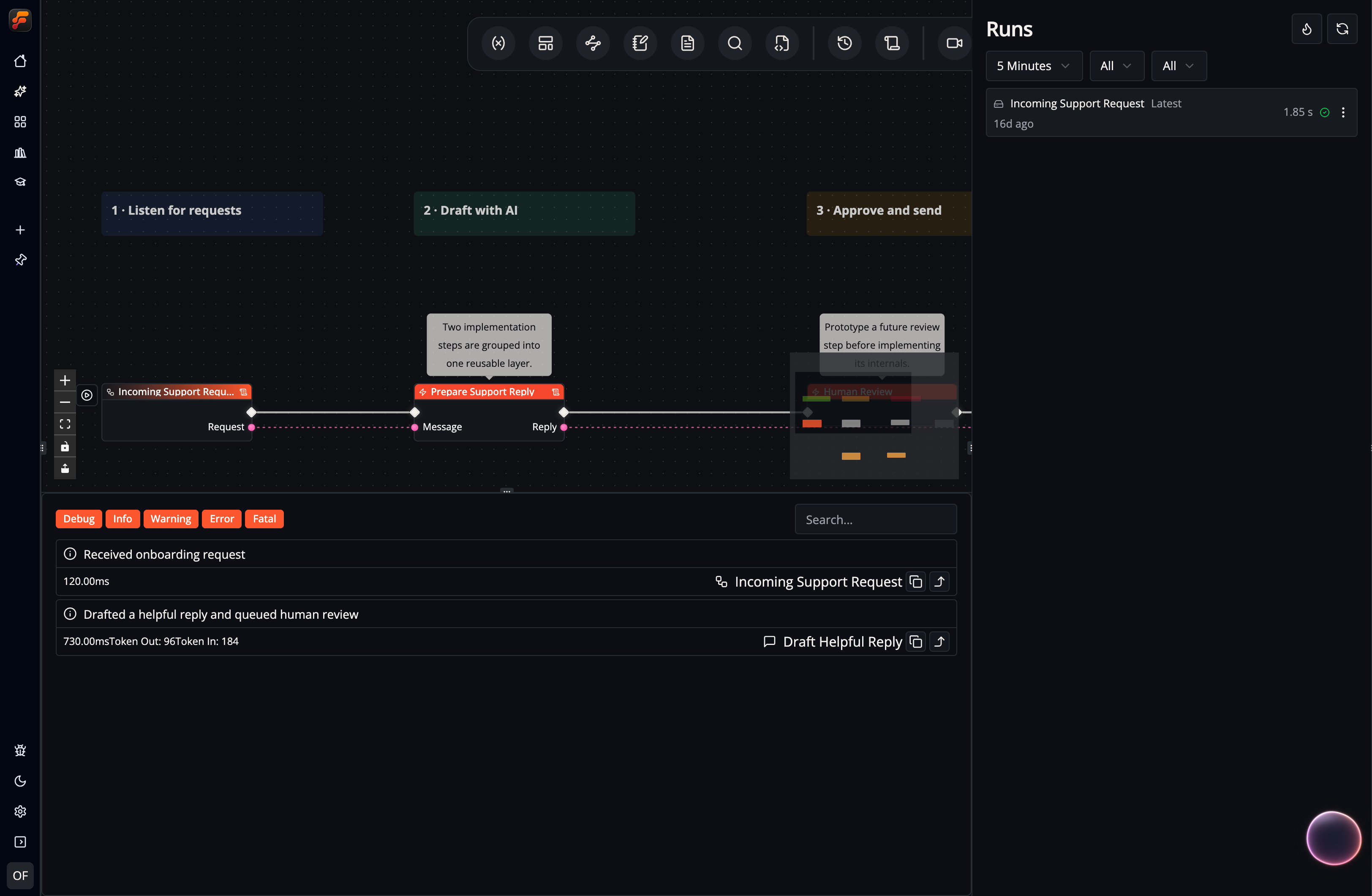The width and height of the screenshot is (1372, 896).
Task: Open the bug report sidebar icon
Action: click(20, 750)
